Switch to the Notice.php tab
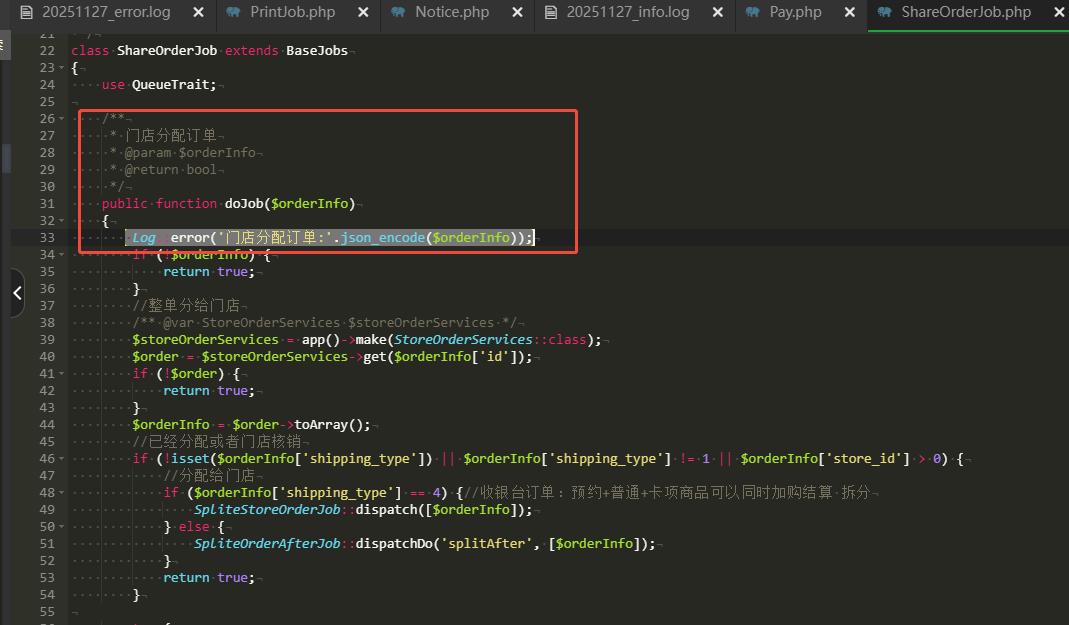1069x625 pixels. point(451,13)
